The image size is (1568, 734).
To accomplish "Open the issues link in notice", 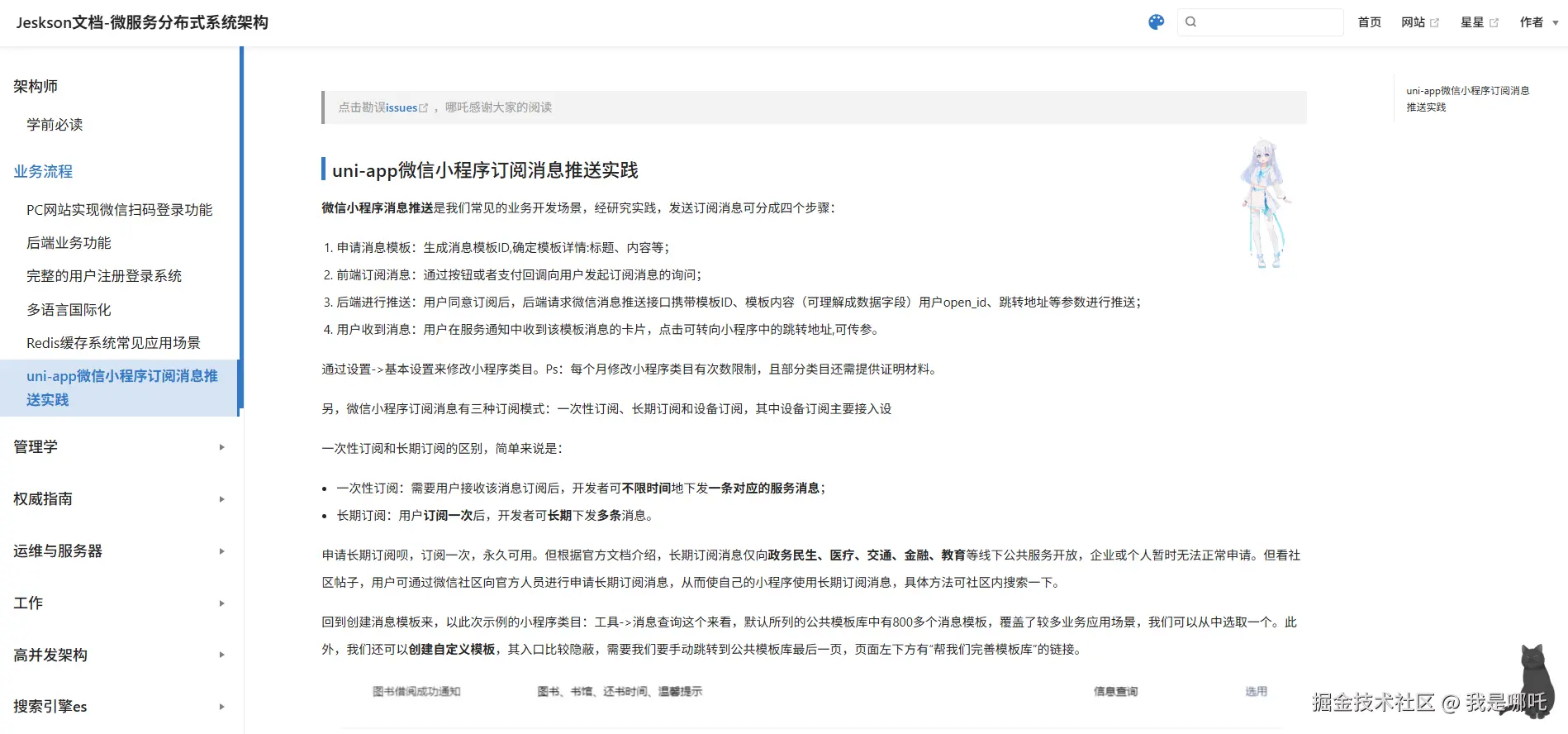I will point(402,107).
